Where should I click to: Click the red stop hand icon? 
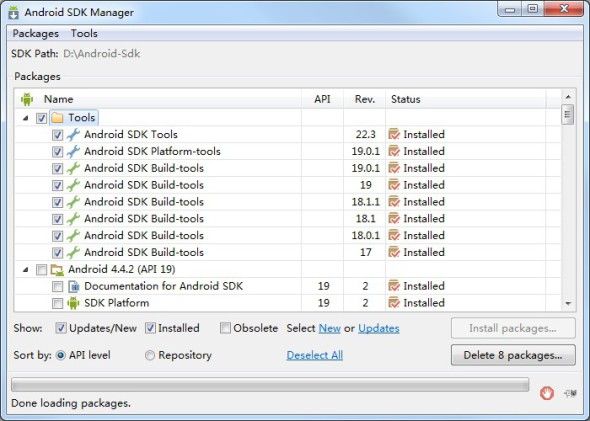pyautogui.click(x=547, y=393)
